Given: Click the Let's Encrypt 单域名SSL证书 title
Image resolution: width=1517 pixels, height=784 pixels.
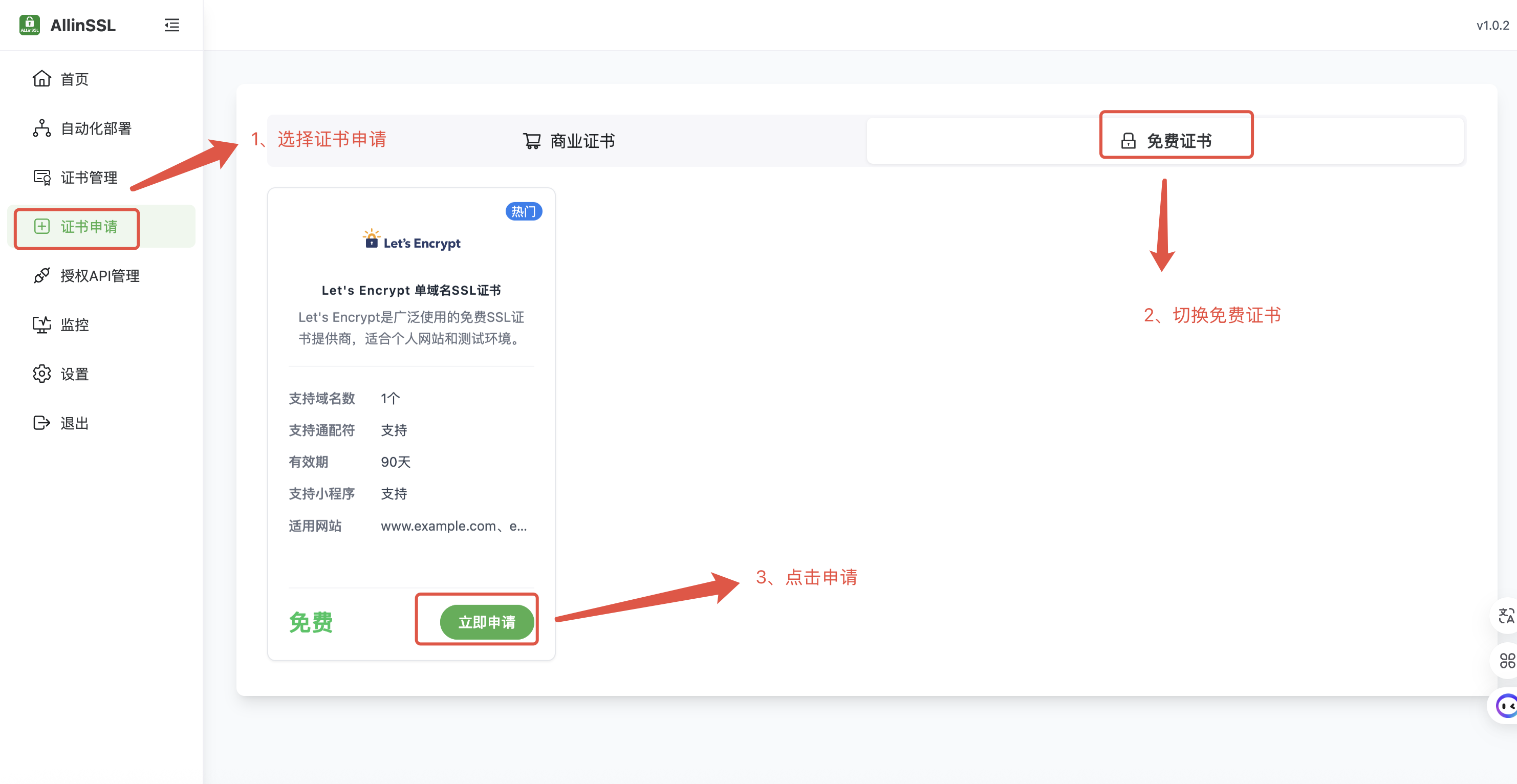Looking at the screenshot, I should (x=411, y=290).
